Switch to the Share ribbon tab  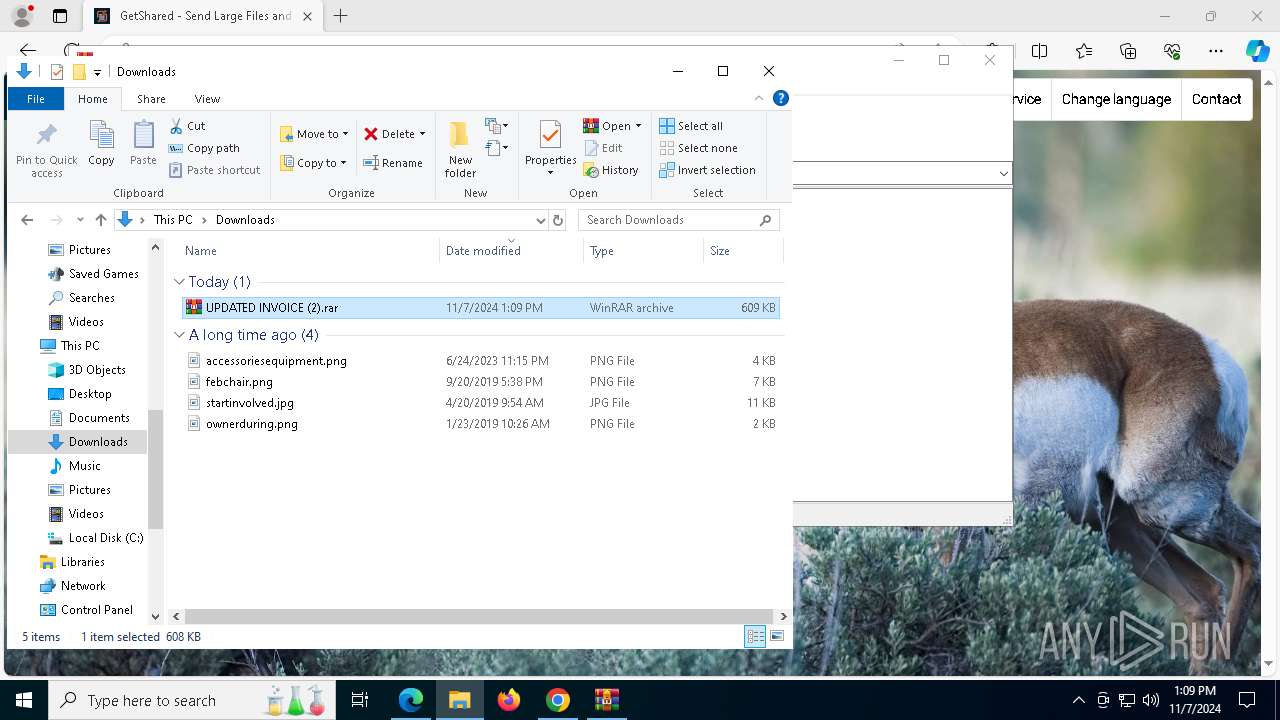point(151,99)
